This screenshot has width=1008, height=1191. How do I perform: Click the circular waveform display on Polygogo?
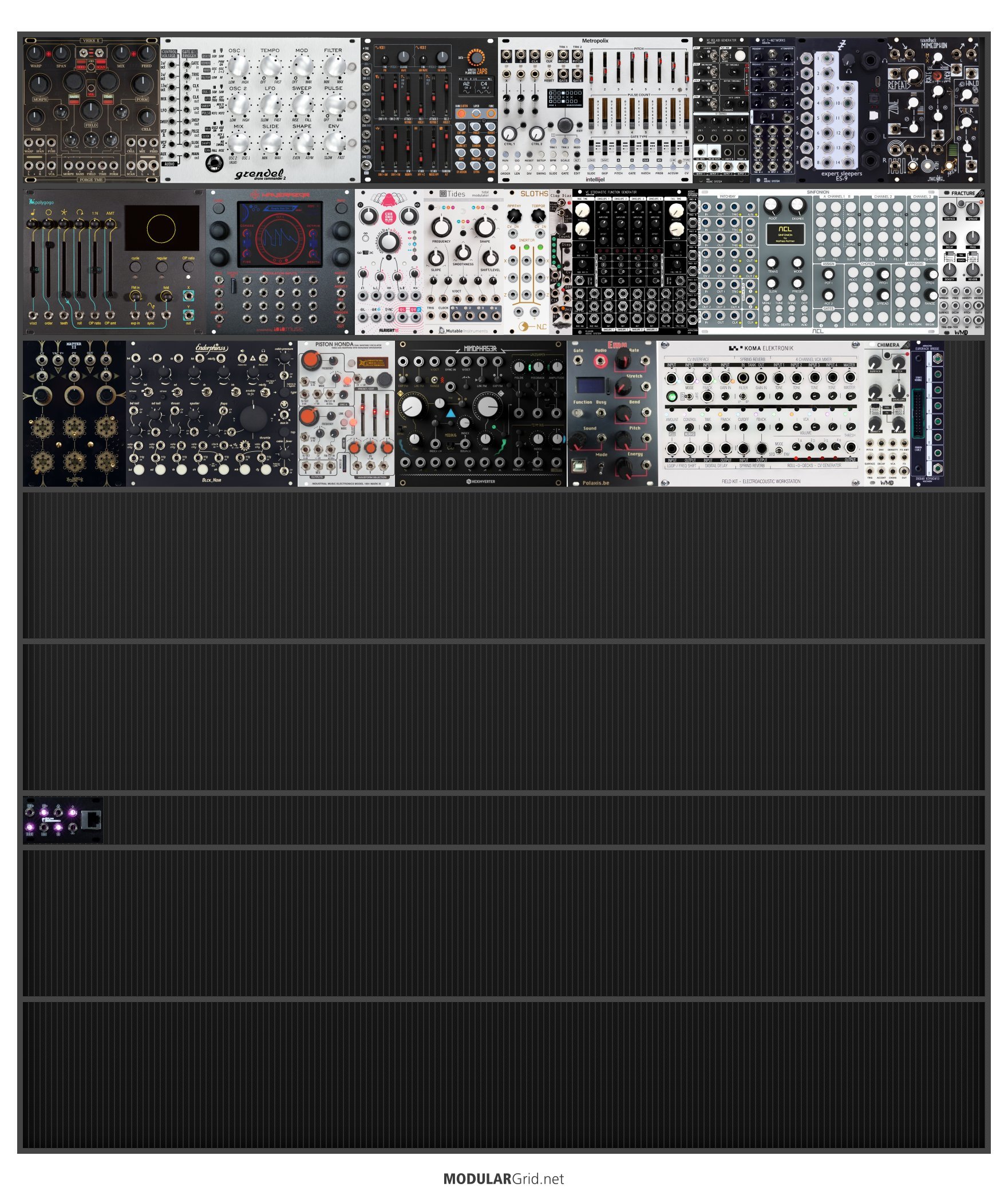click(x=161, y=228)
